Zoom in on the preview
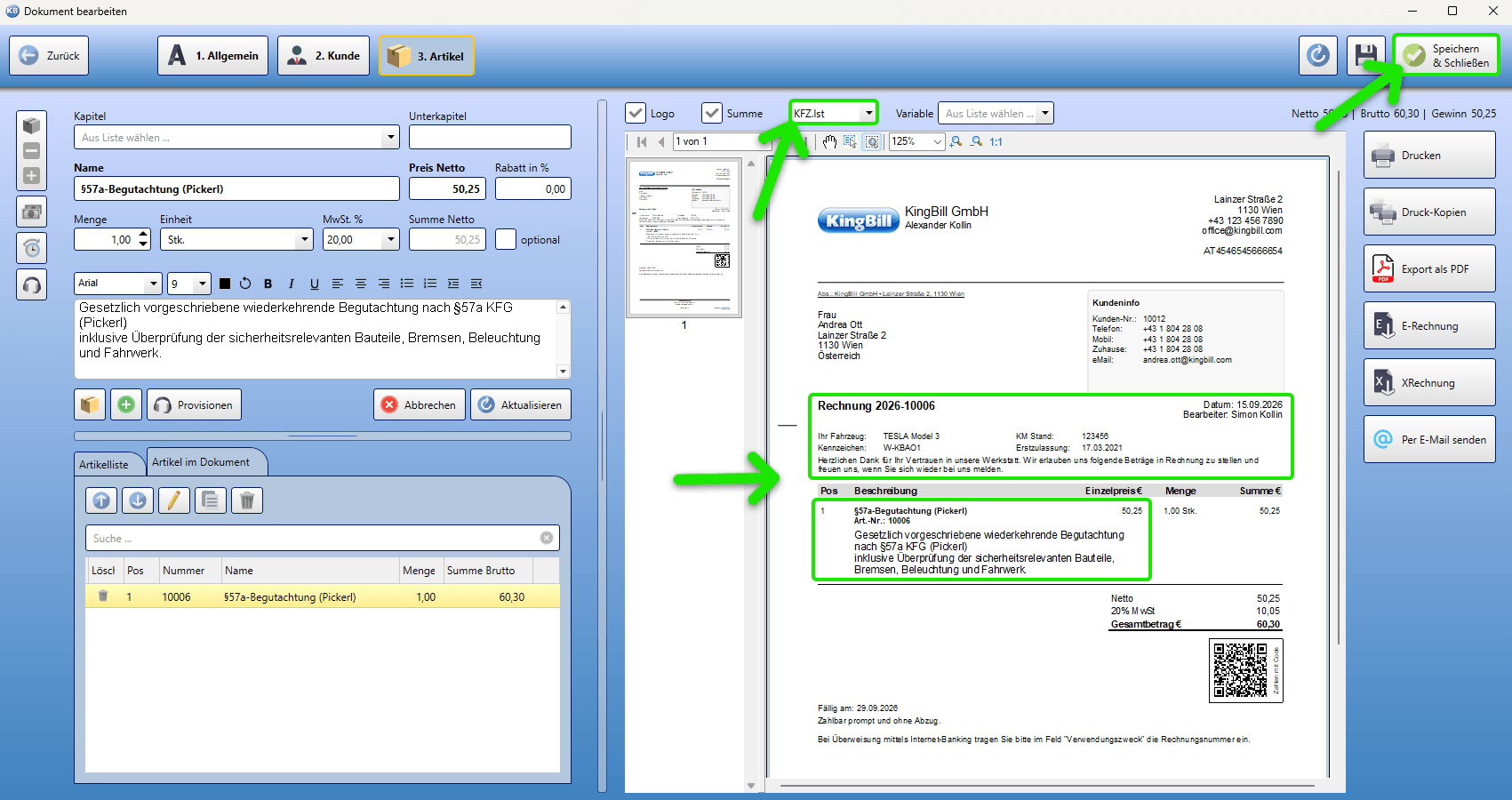 pos(956,141)
